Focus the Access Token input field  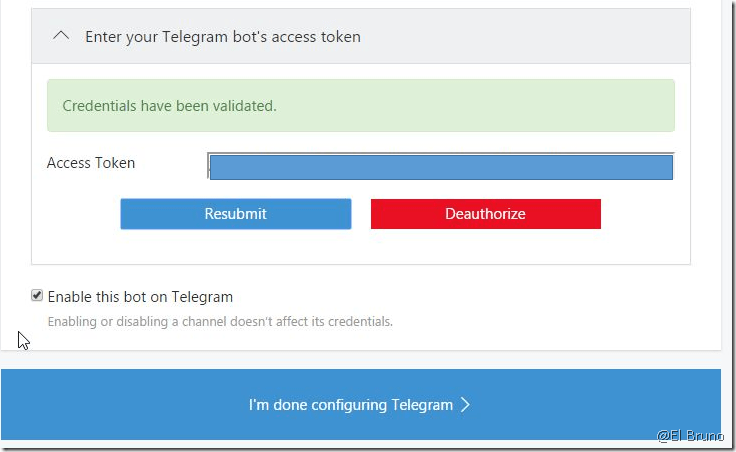click(440, 166)
